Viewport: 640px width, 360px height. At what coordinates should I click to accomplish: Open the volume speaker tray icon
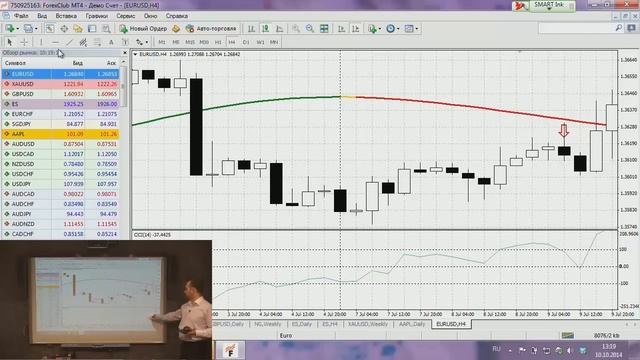569,351
